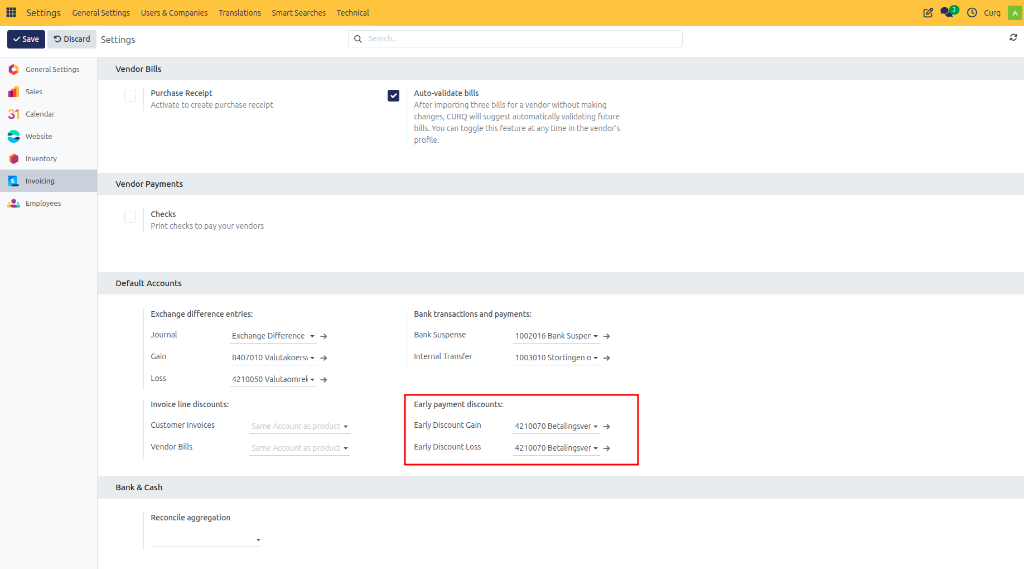The height and width of the screenshot is (569, 1024).
Task: Open external link for Early Discount Gain
Action: 606,427
